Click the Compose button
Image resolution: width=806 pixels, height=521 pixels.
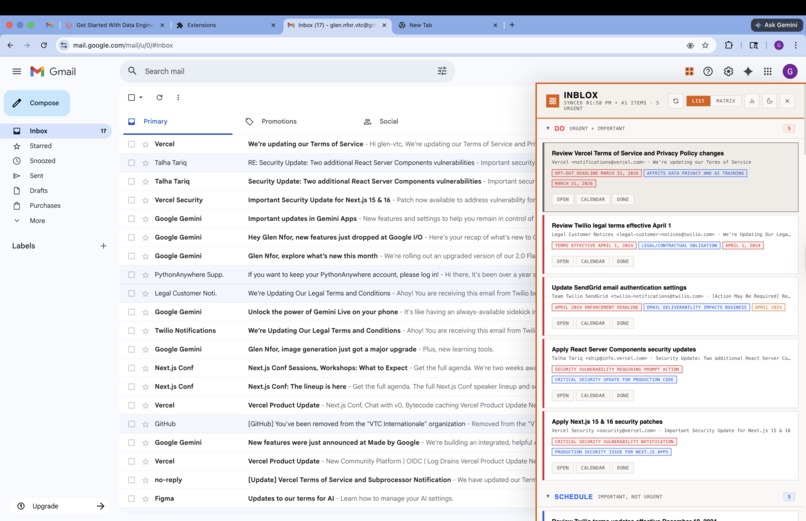tap(37, 103)
